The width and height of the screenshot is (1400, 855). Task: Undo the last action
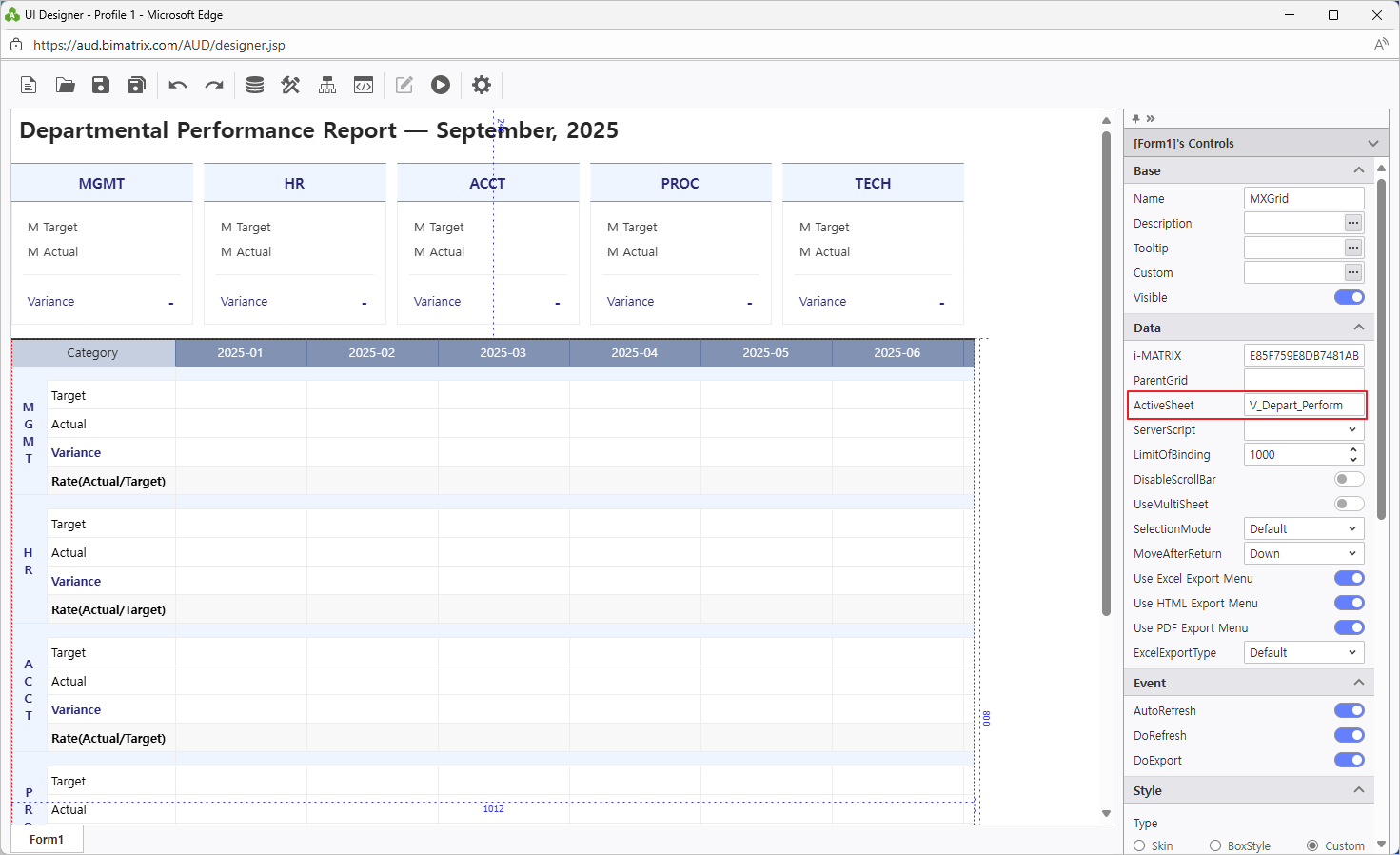[x=177, y=85]
